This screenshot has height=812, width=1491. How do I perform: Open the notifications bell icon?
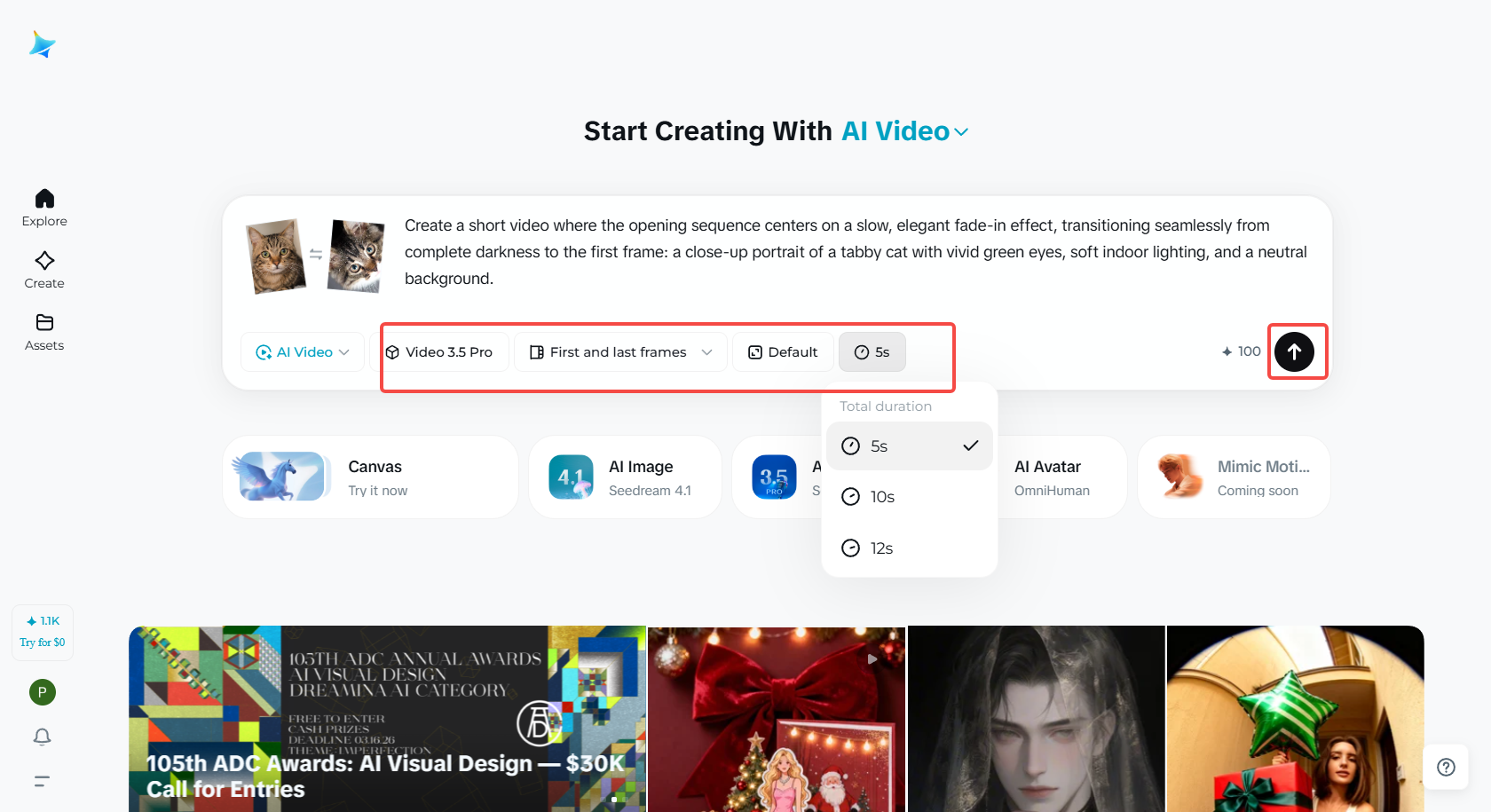coord(42,737)
